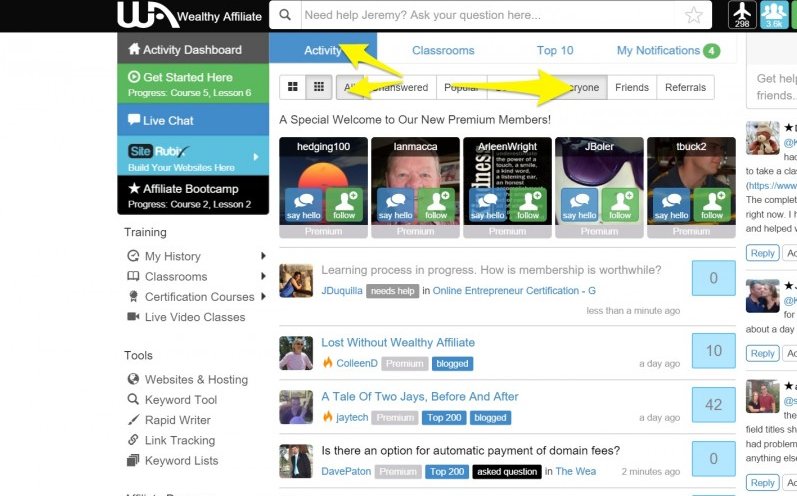Click needs help tag on JDuquilla post
Image resolution: width=797 pixels, height=496 pixels.
pyautogui.click(x=392, y=291)
